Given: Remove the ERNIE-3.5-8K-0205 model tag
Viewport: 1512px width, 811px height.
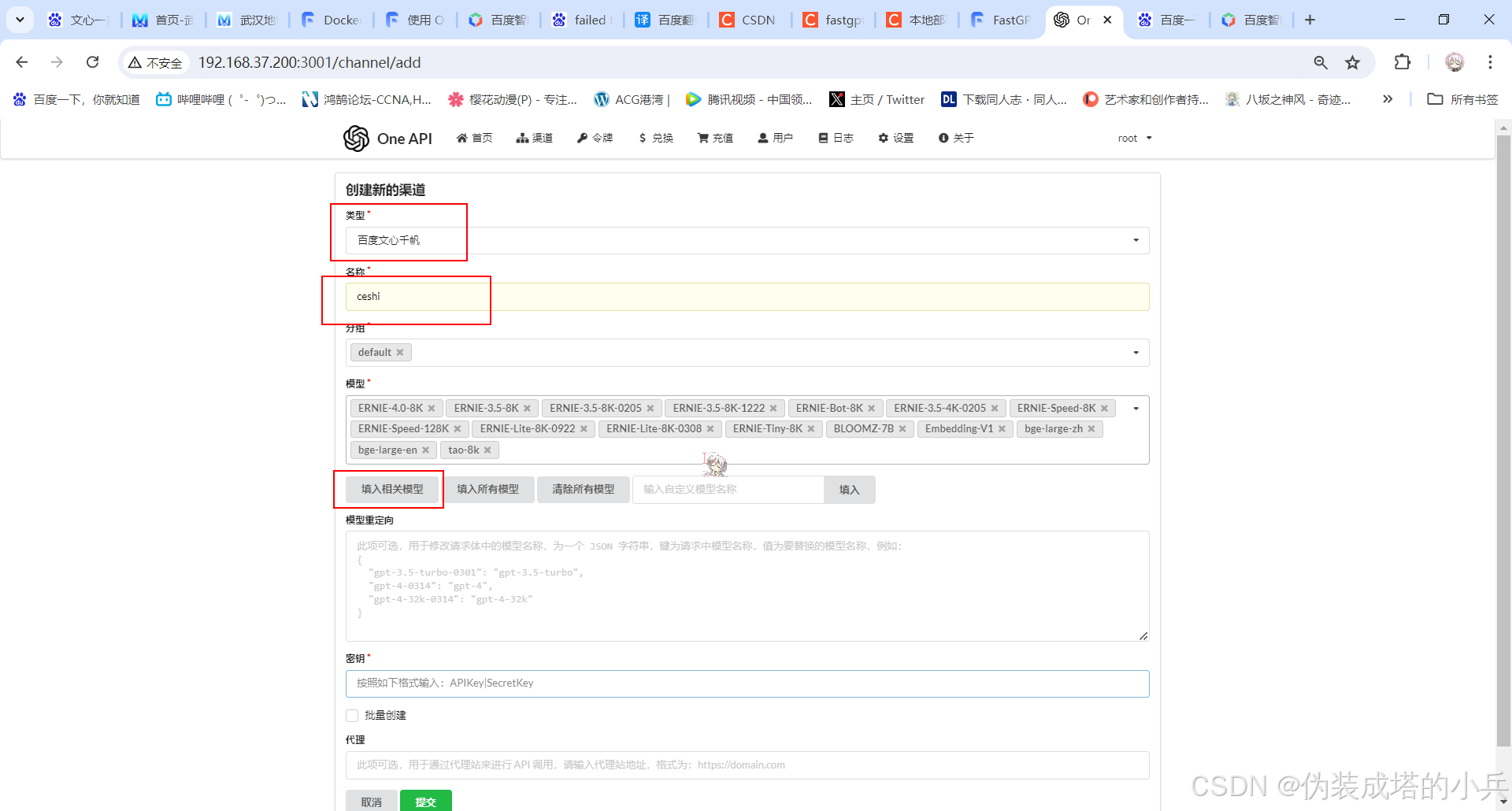Looking at the screenshot, I should pos(650,409).
